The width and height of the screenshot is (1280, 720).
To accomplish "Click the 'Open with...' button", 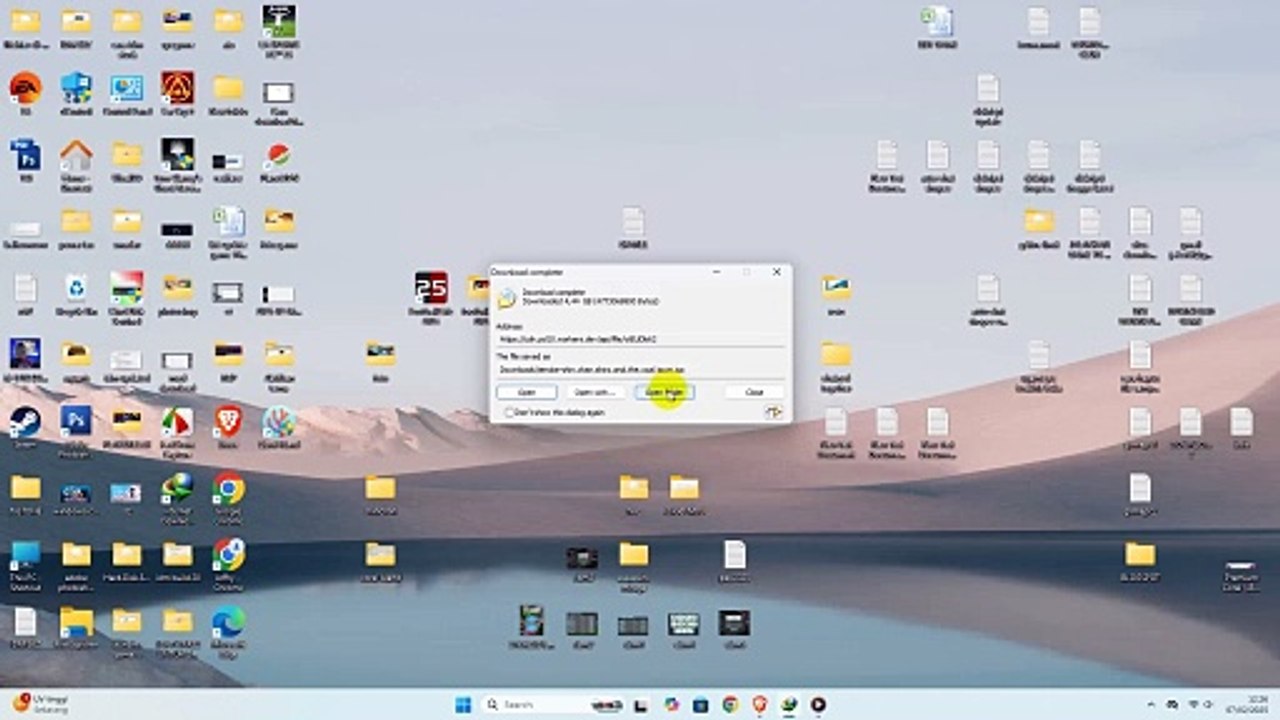I will tap(595, 392).
